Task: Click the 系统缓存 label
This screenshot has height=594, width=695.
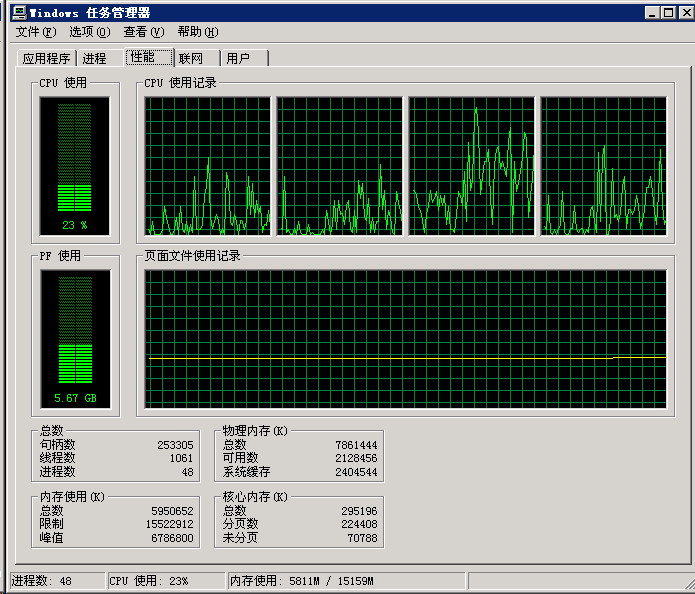Action: (x=246, y=472)
